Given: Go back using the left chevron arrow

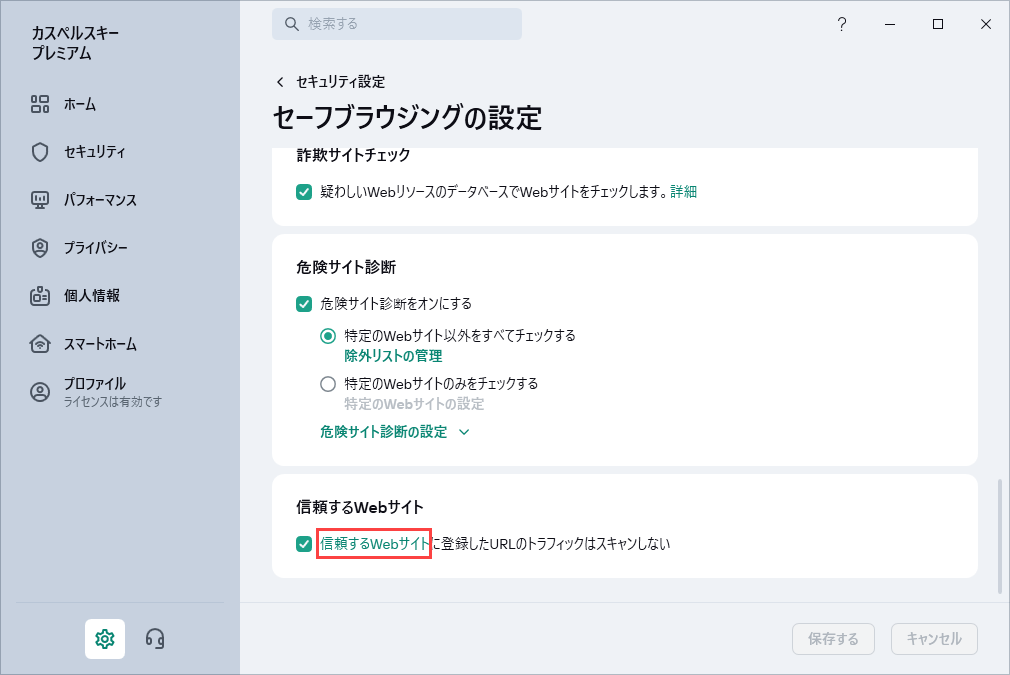Looking at the screenshot, I should coord(280,82).
